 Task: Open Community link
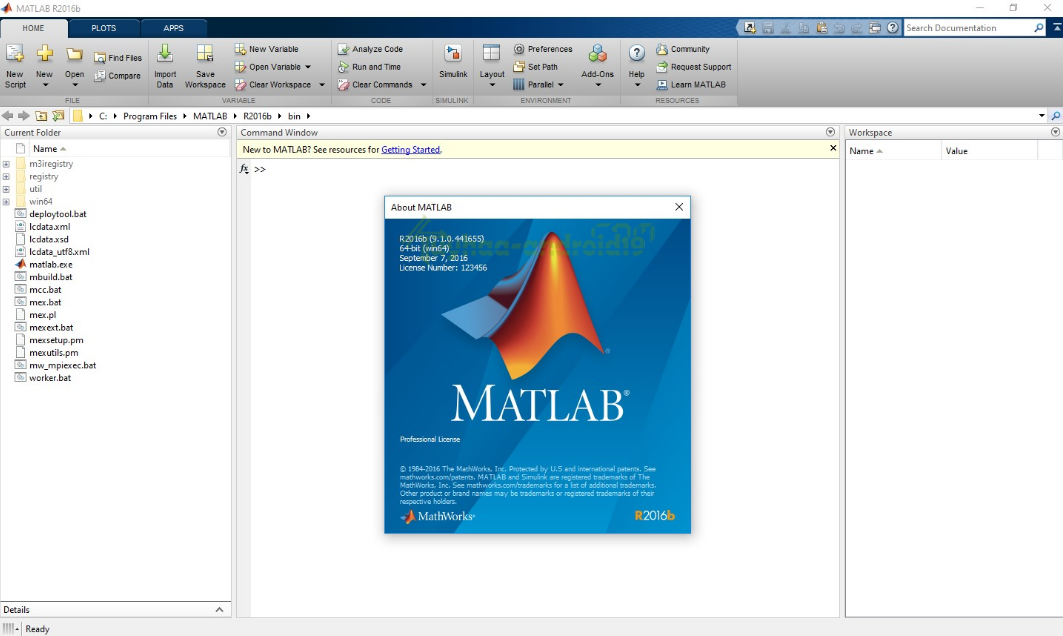[x=683, y=49]
